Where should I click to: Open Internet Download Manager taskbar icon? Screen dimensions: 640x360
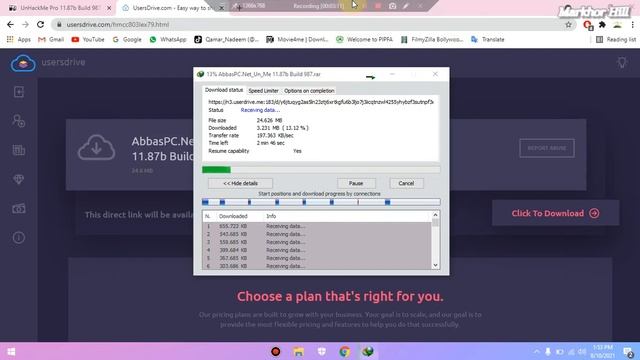(368, 351)
